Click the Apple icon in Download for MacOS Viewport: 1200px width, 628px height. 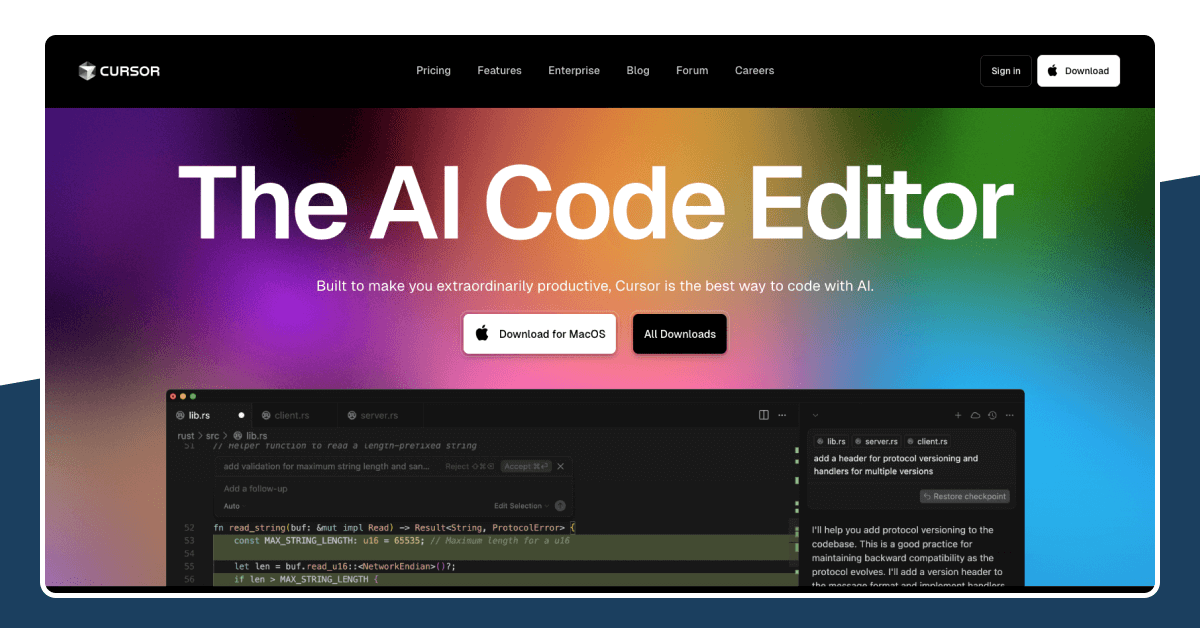482,333
